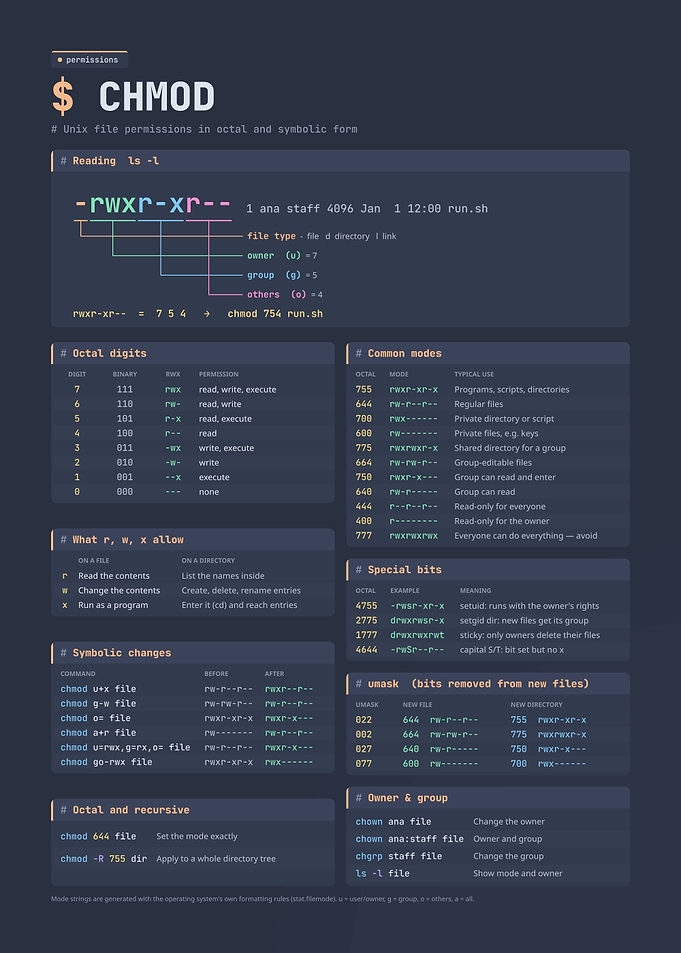Select the blue "group (g)" label
This screenshot has height=953, width=681.
click(274, 275)
